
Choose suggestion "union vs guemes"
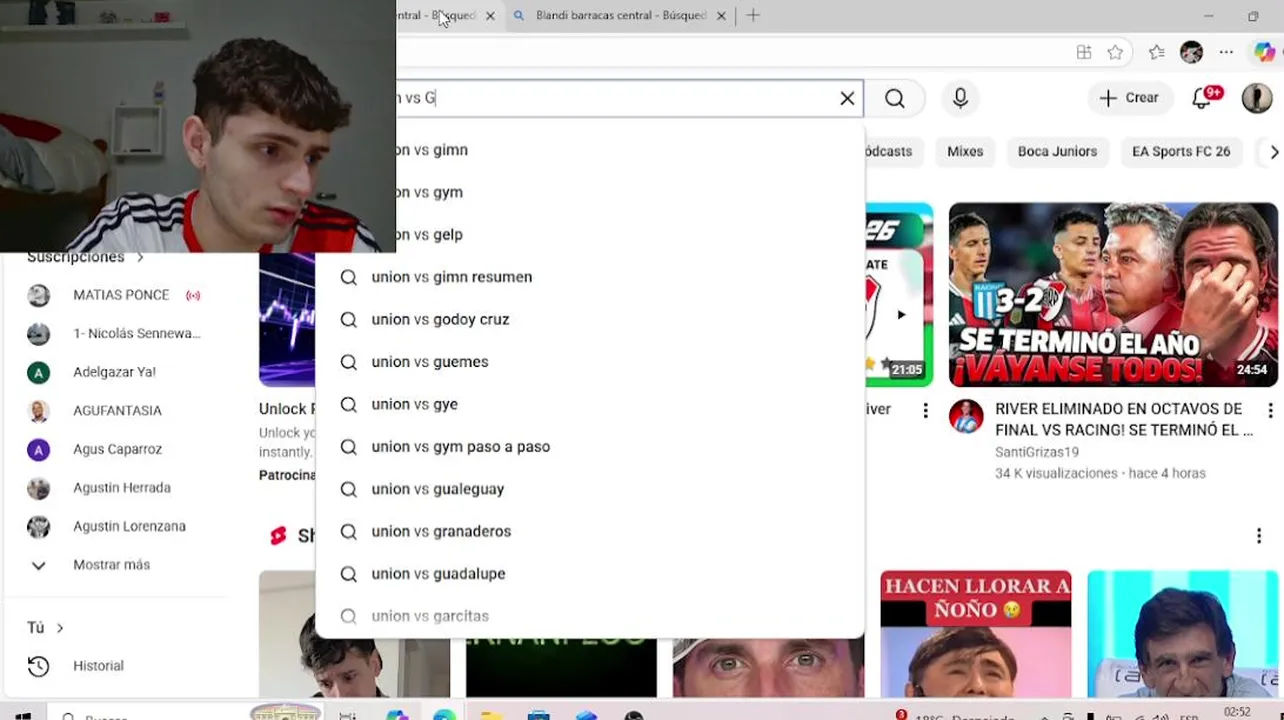[590, 362]
